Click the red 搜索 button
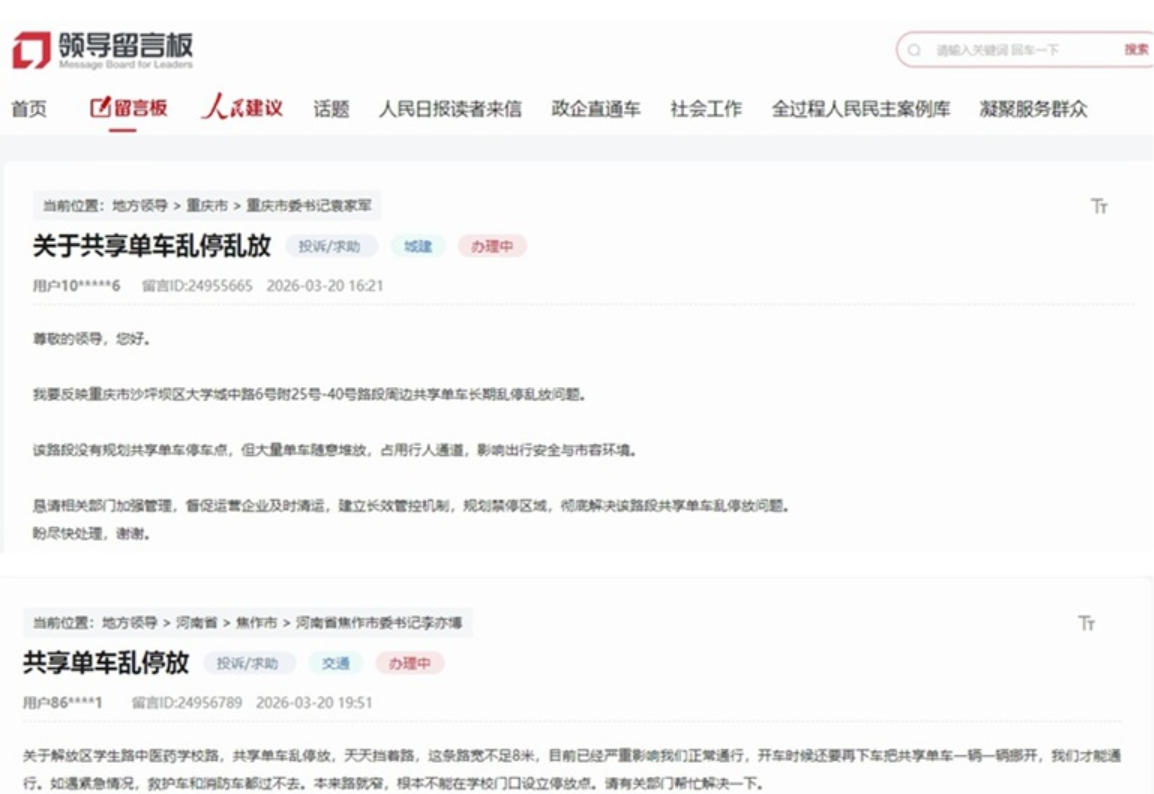Screen dimensions: 1154x794 [x=1136, y=49]
